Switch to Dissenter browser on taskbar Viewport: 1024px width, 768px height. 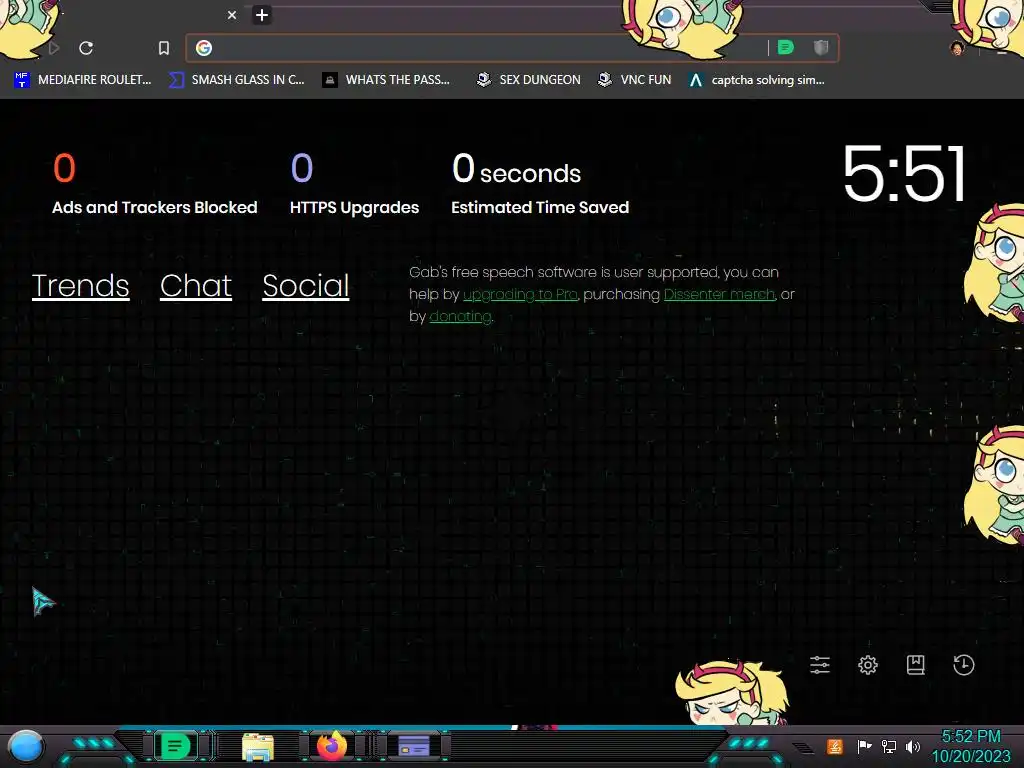174,746
